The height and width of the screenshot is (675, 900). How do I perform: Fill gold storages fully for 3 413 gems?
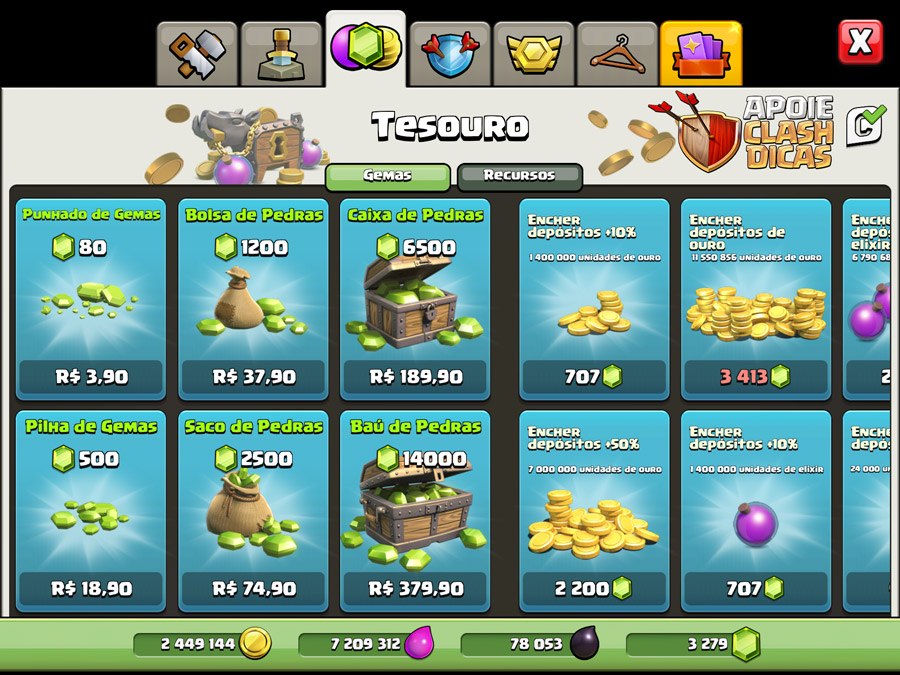[x=756, y=299]
